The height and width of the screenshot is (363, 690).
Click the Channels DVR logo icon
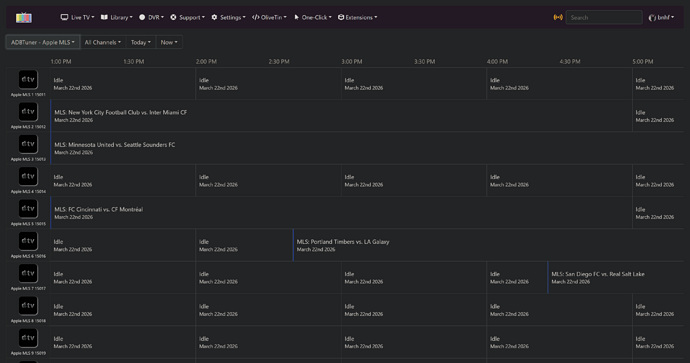[24, 18]
